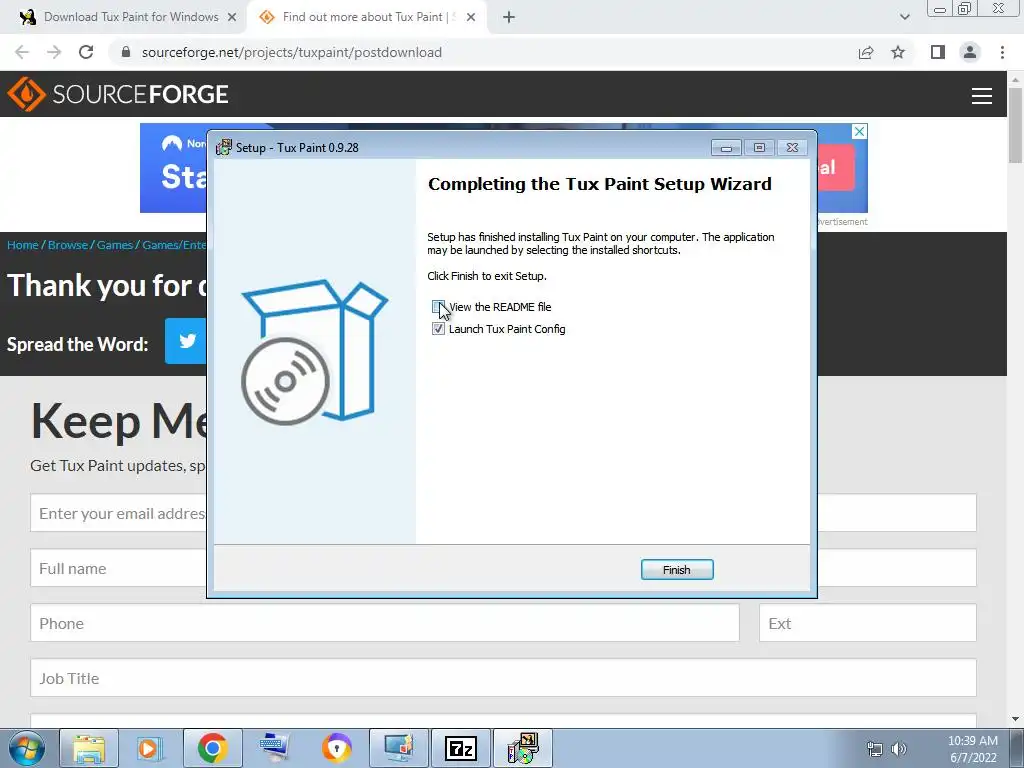
Task: Click the Phone input field
Action: tap(385, 623)
